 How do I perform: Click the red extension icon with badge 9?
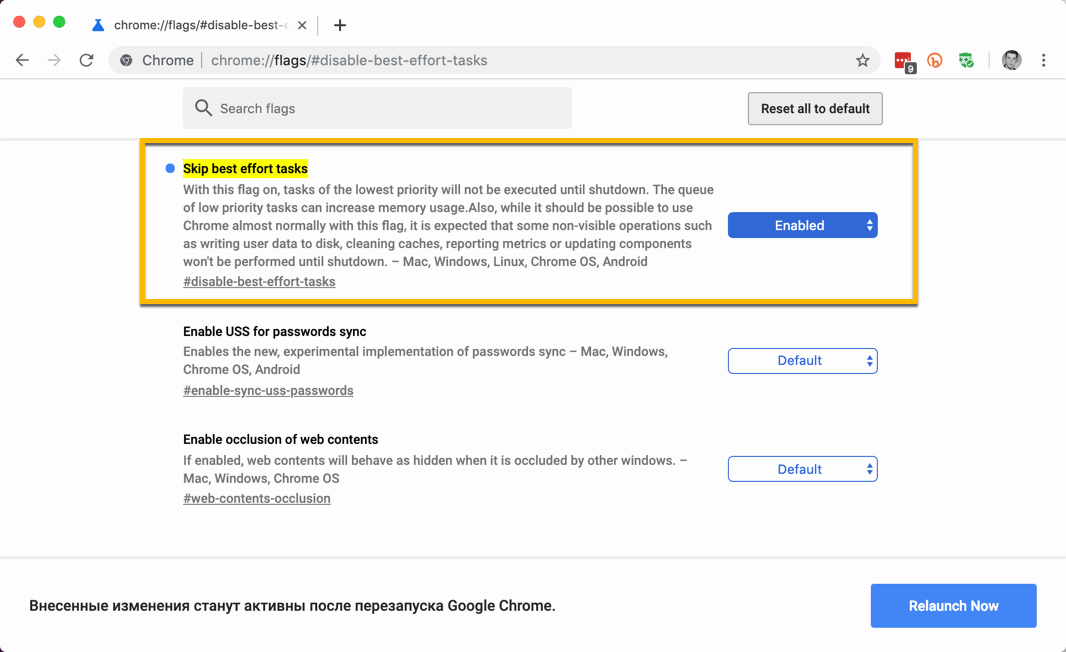tap(904, 60)
